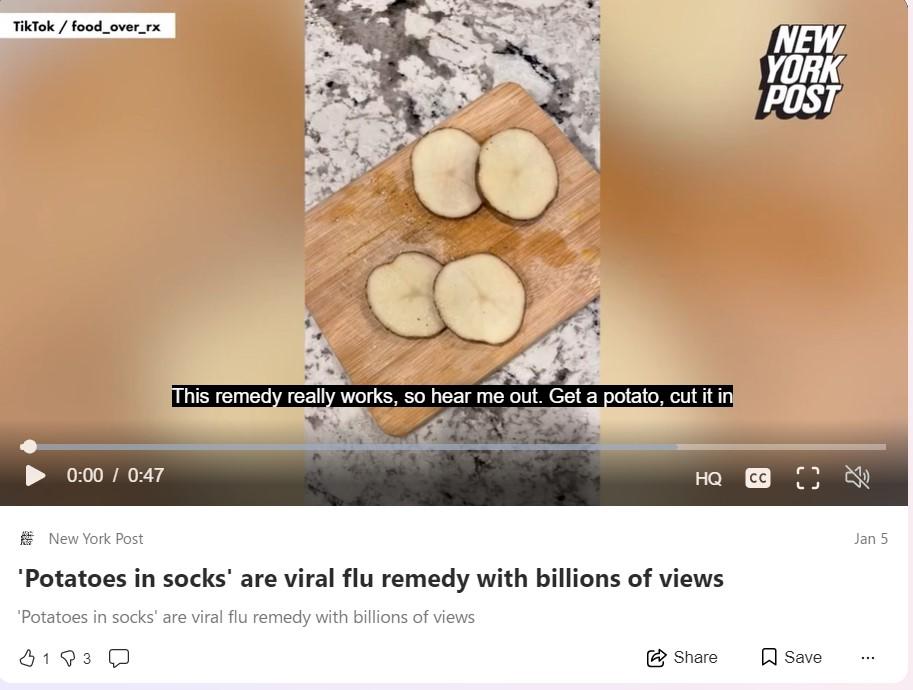
Task: Open the HQ video quality options
Action: coord(708,479)
